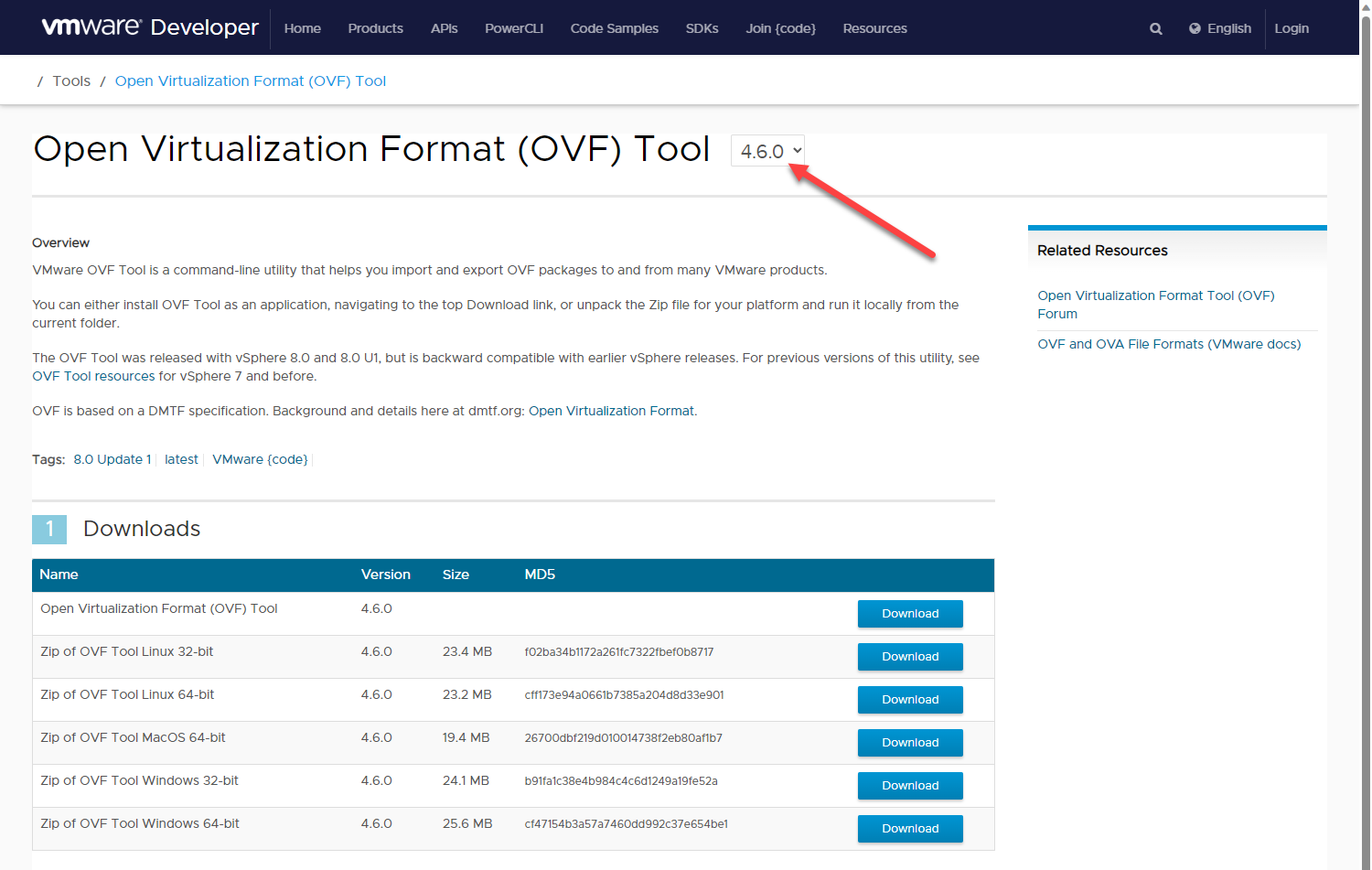Image resolution: width=1372 pixels, height=870 pixels.
Task: Click Open Virtualization Format (OVF) Tool breadcrumb
Action: (251, 81)
